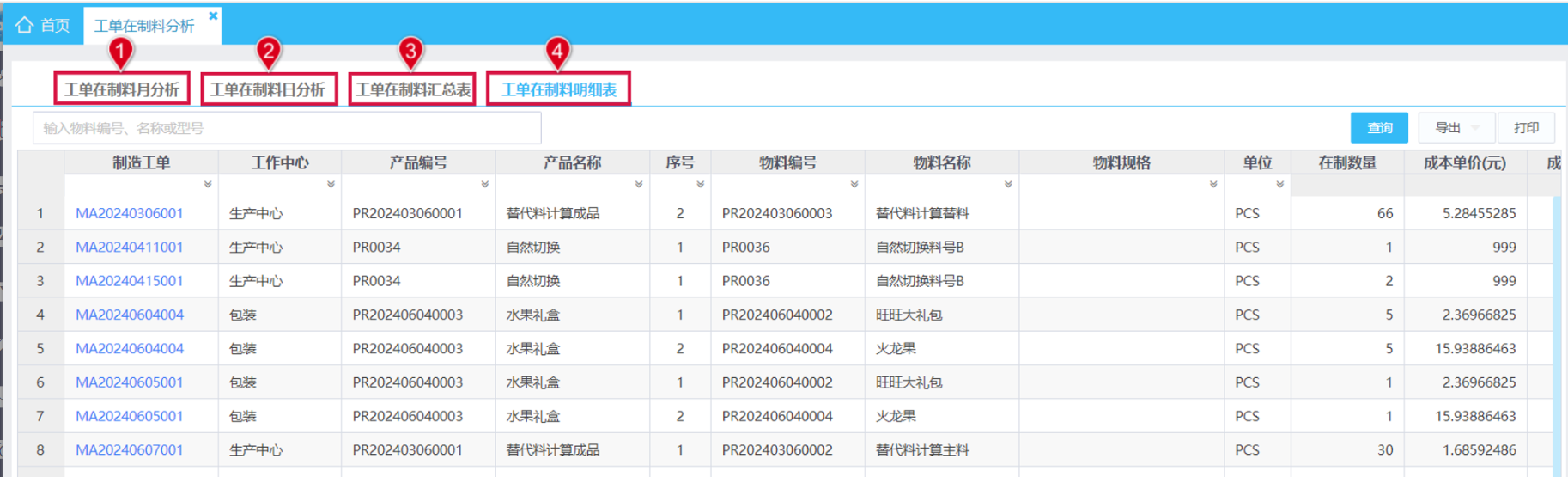
Task: Open work order MA20240415001
Action: tap(129, 281)
